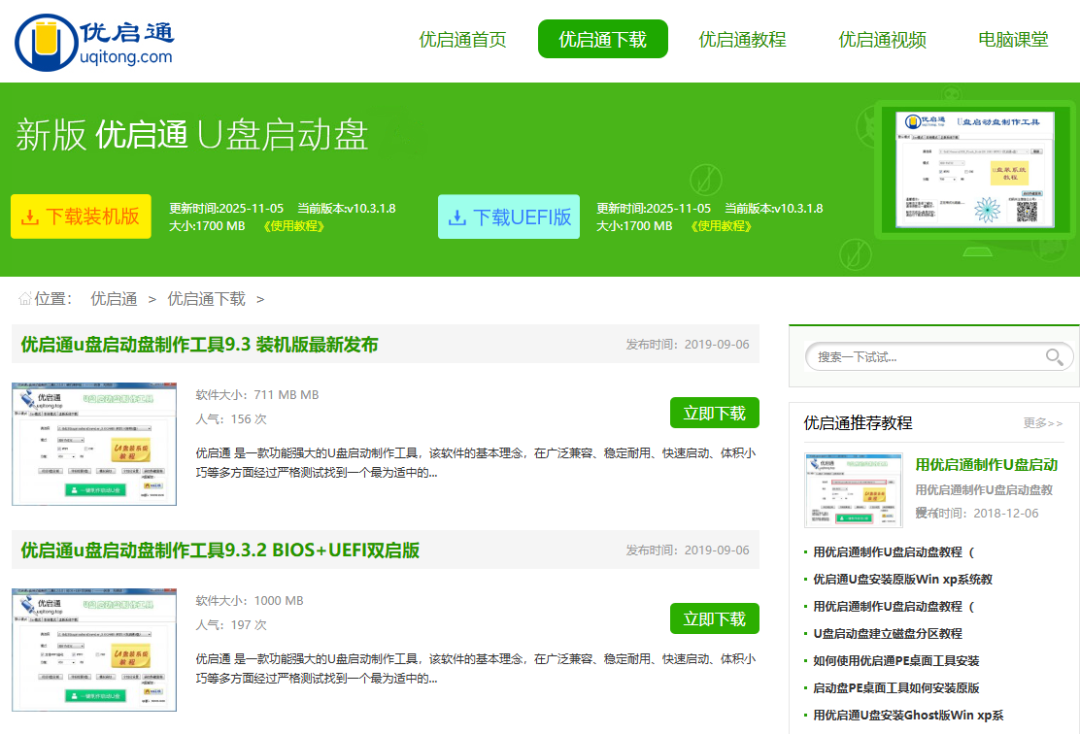
Task: Open the 9.3 装机版最新发布 article title
Action: click(x=200, y=344)
